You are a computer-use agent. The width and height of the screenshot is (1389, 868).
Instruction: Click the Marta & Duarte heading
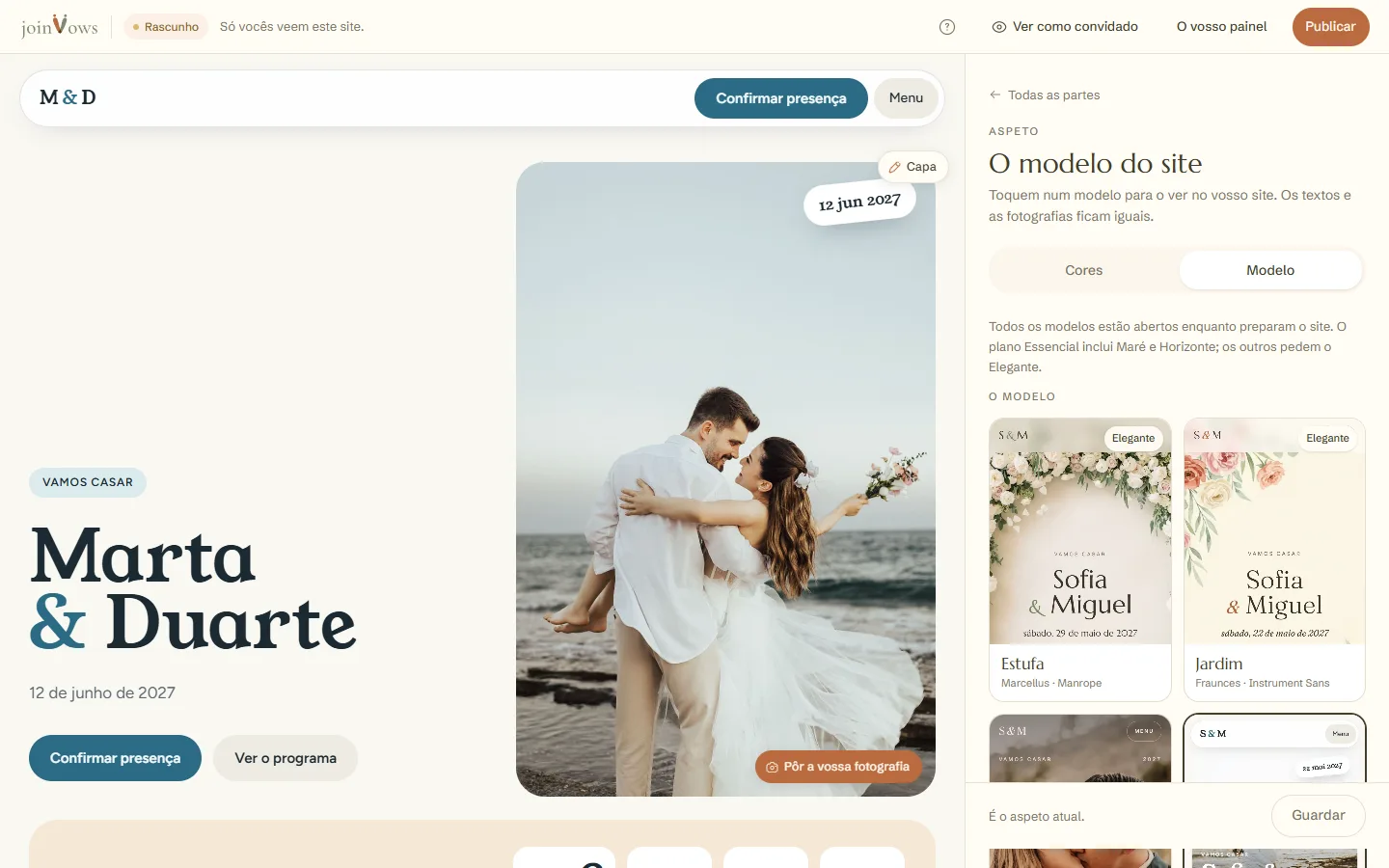coord(193,589)
